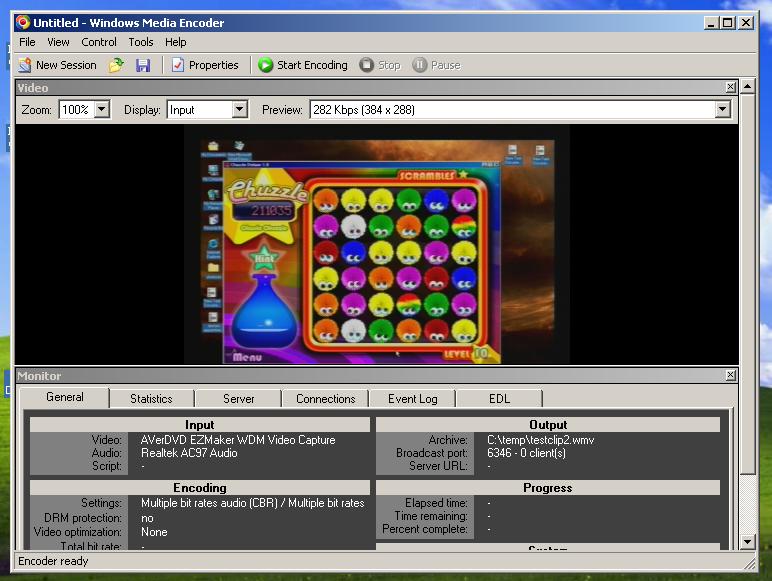The height and width of the screenshot is (581, 772).
Task: Switch to the Event Log tab
Action: coord(413,399)
